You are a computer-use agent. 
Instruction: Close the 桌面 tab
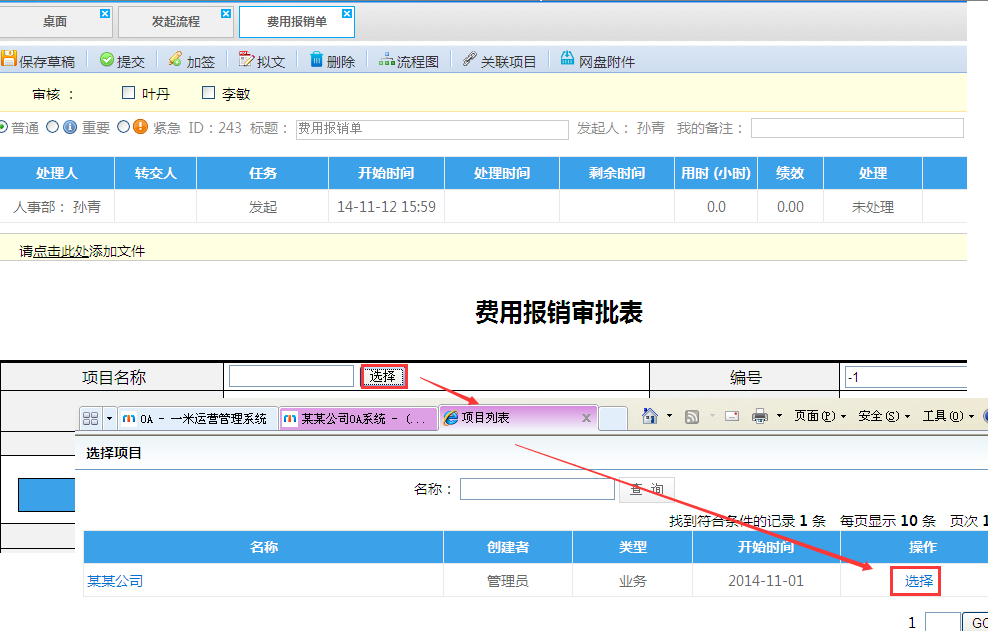click(x=105, y=13)
